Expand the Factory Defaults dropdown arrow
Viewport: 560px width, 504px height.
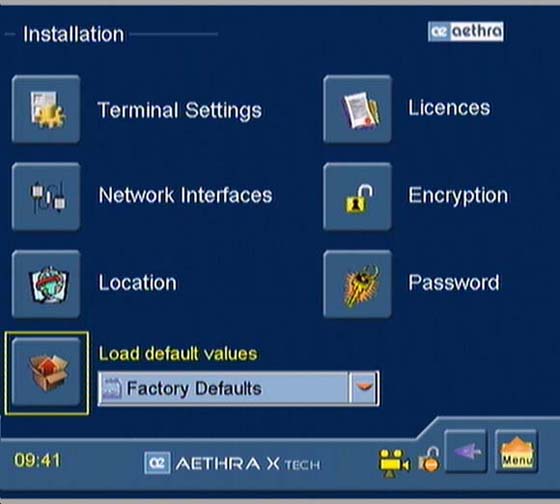[364, 388]
